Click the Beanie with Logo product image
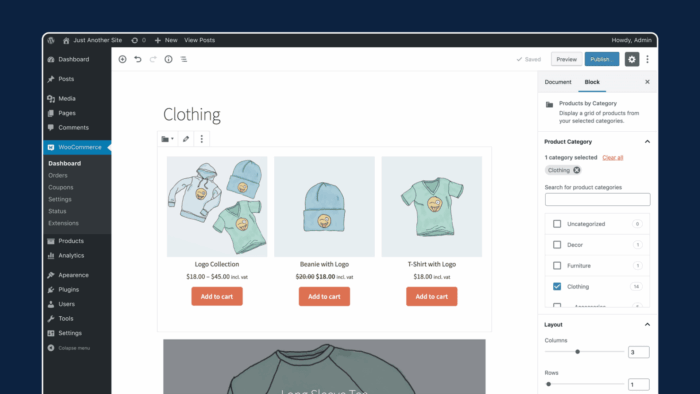700x394 pixels. pyautogui.click(x=325, y=207)
